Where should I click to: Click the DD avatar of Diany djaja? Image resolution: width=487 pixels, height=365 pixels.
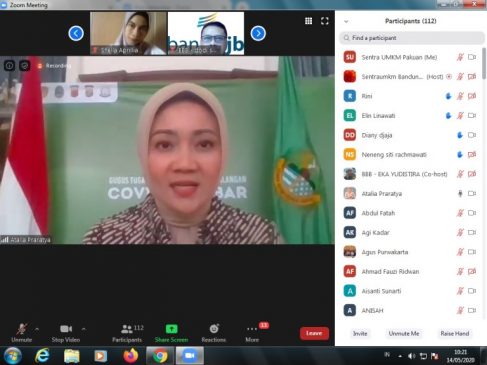pos(350,135)
